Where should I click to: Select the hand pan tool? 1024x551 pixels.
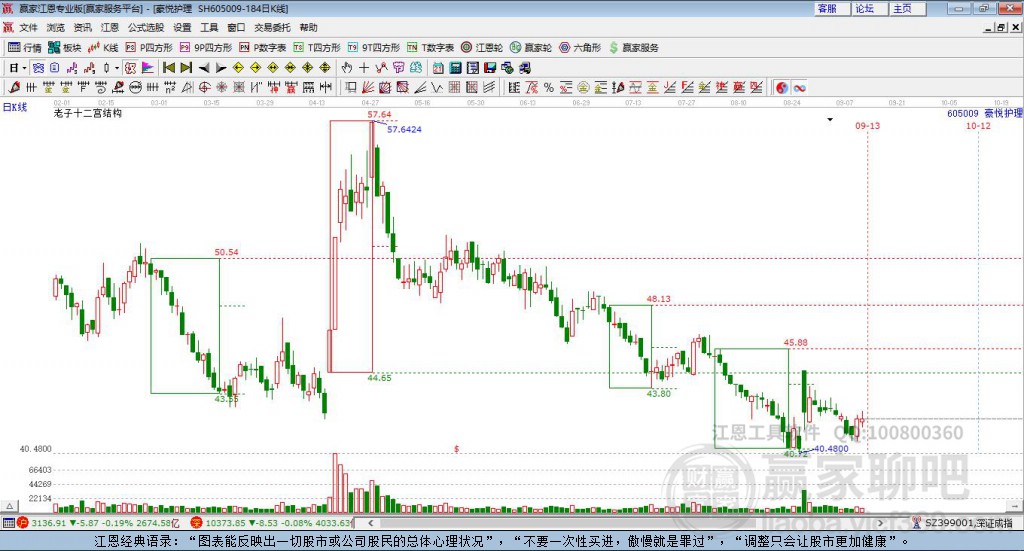pyautogui.click(x=347, y=68)
